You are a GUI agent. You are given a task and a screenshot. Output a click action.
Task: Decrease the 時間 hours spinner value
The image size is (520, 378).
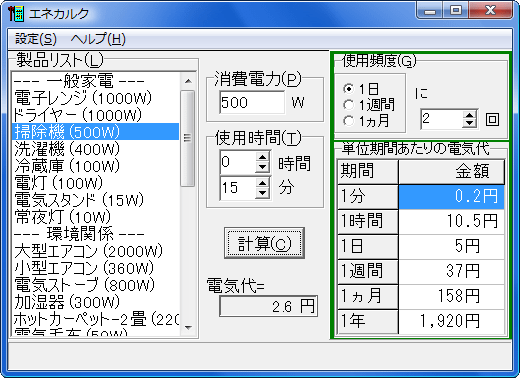click(263, 167)
